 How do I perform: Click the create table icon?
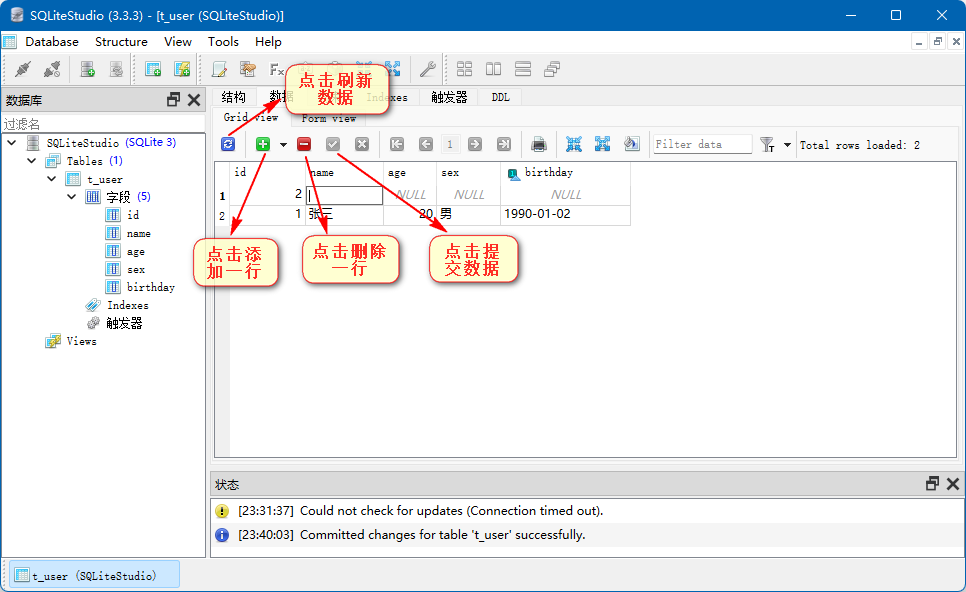[153, 69]
